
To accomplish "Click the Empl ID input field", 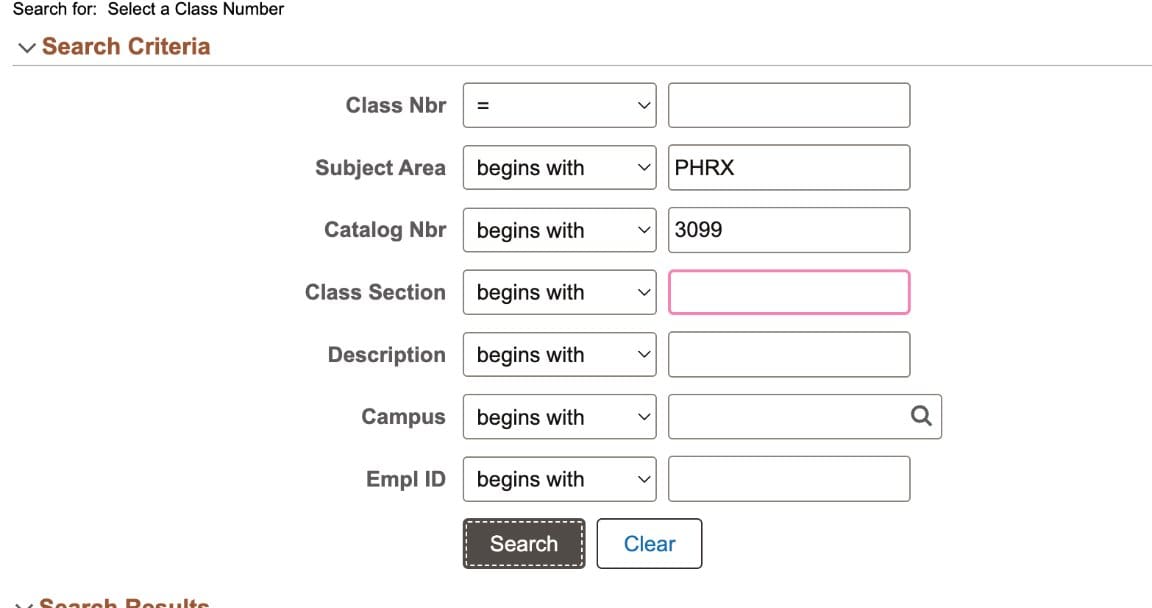I will pyautogui.click(x=788, y=479).
